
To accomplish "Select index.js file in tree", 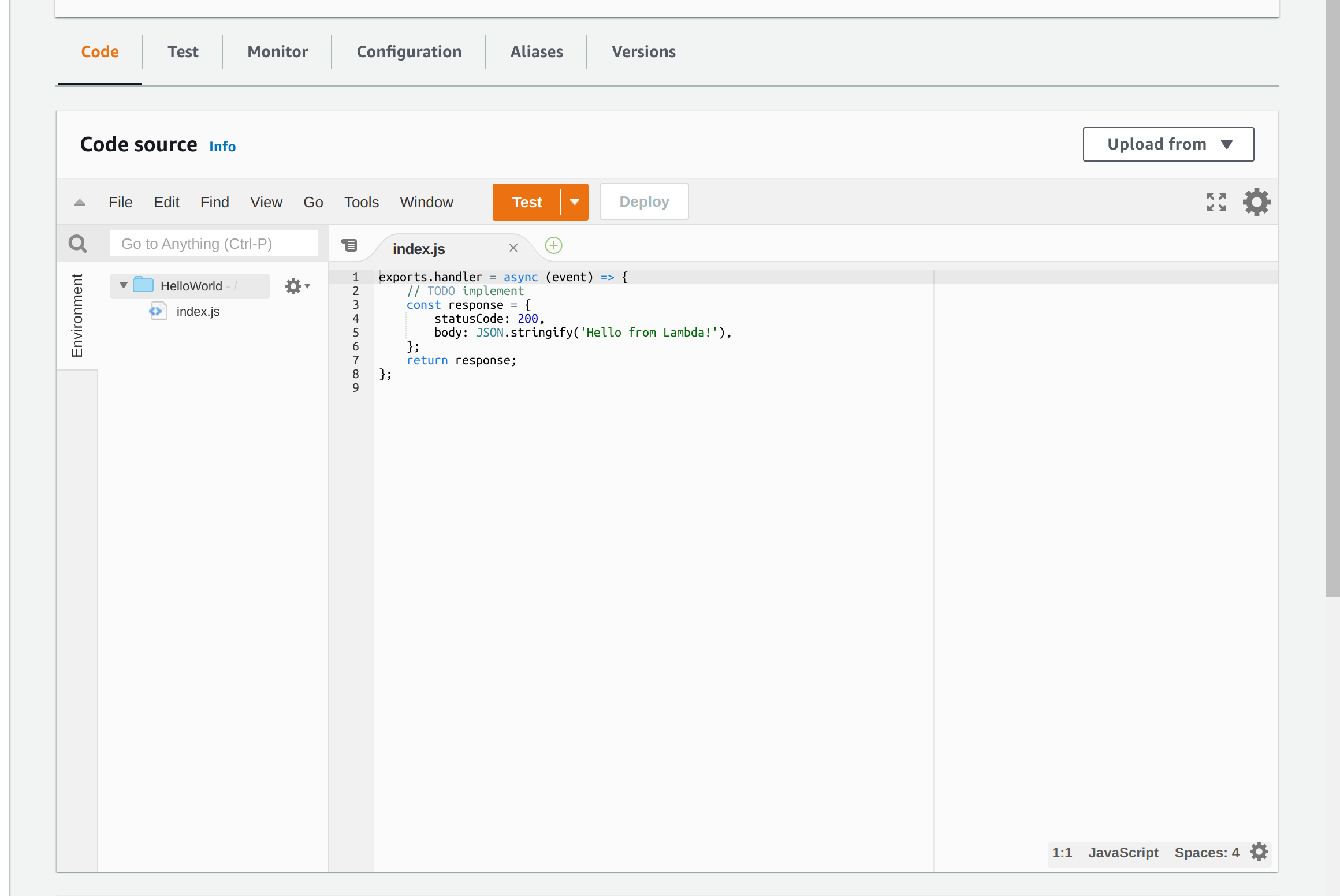I will (198, 312).
